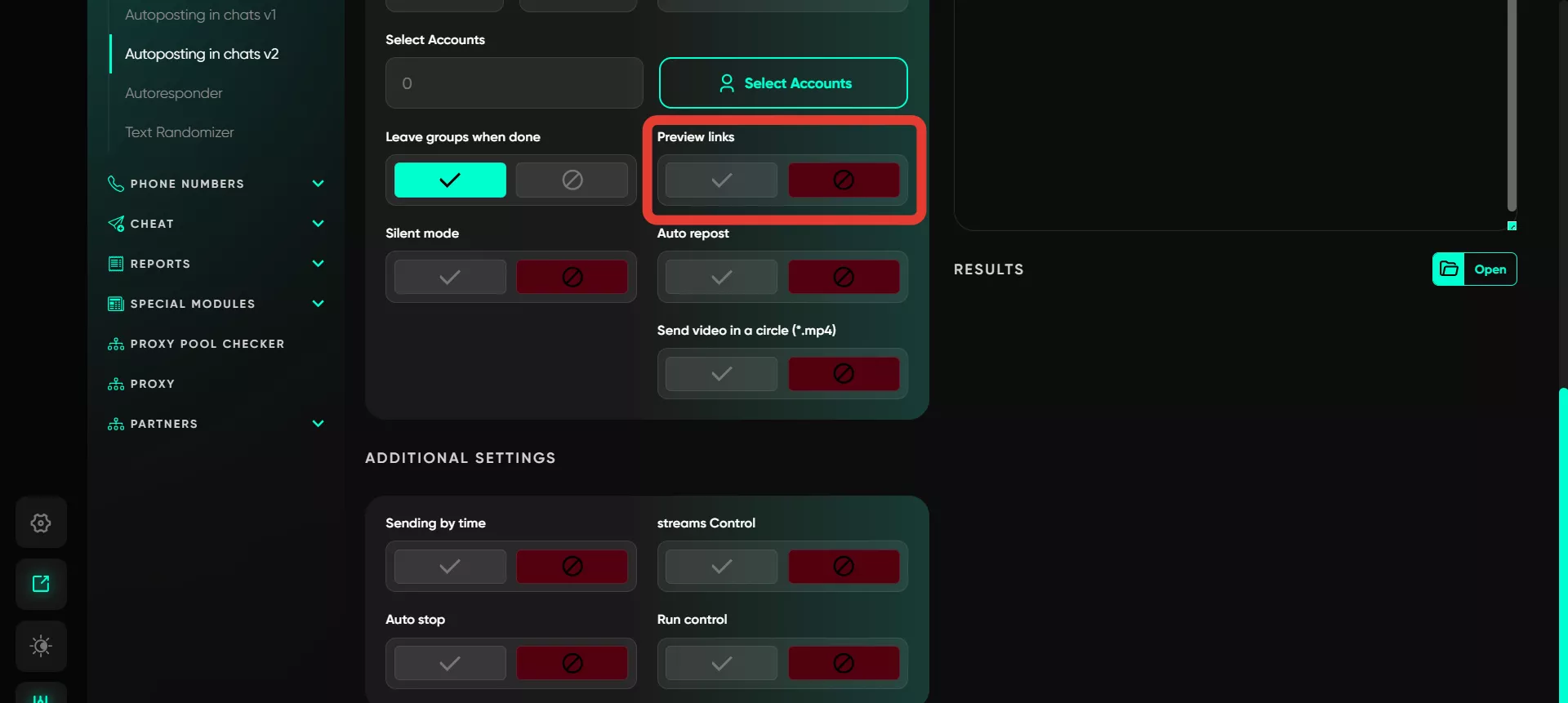Image resolution: width=1568 pixels, height=703 pixels.
Task: Disable Sending by time
Action: [x=572, y=567]
